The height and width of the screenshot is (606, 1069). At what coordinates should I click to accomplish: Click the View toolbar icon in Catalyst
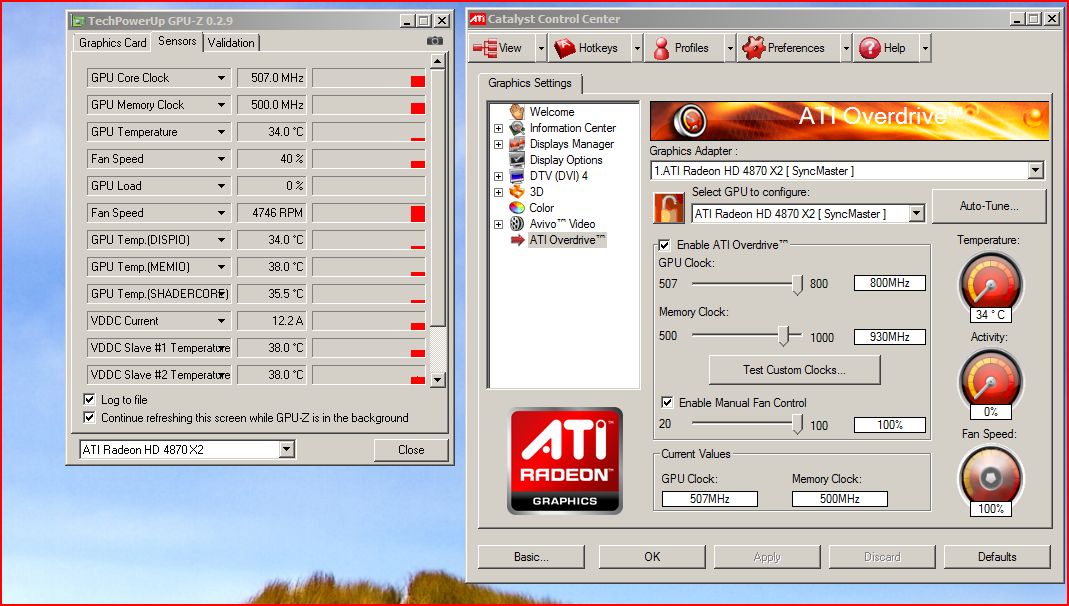tap(485, 48)
